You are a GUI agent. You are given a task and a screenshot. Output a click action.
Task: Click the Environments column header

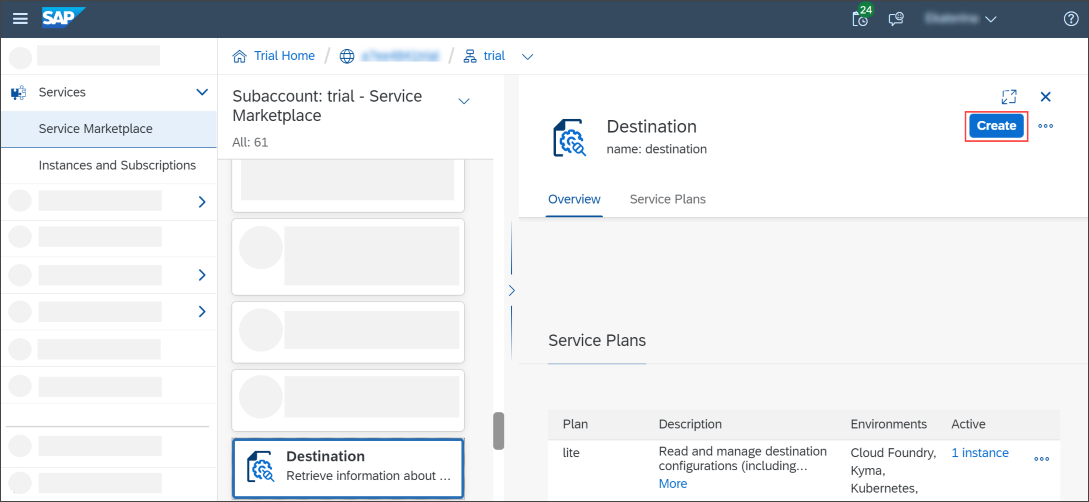[889, 424]
